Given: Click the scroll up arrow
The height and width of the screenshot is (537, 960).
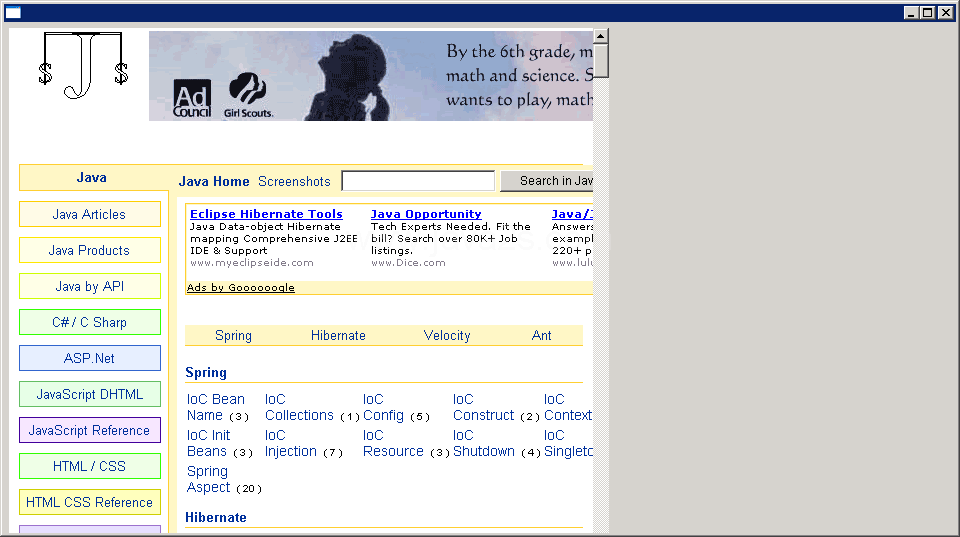Looking at the screenshot, I should coord(601,36).
